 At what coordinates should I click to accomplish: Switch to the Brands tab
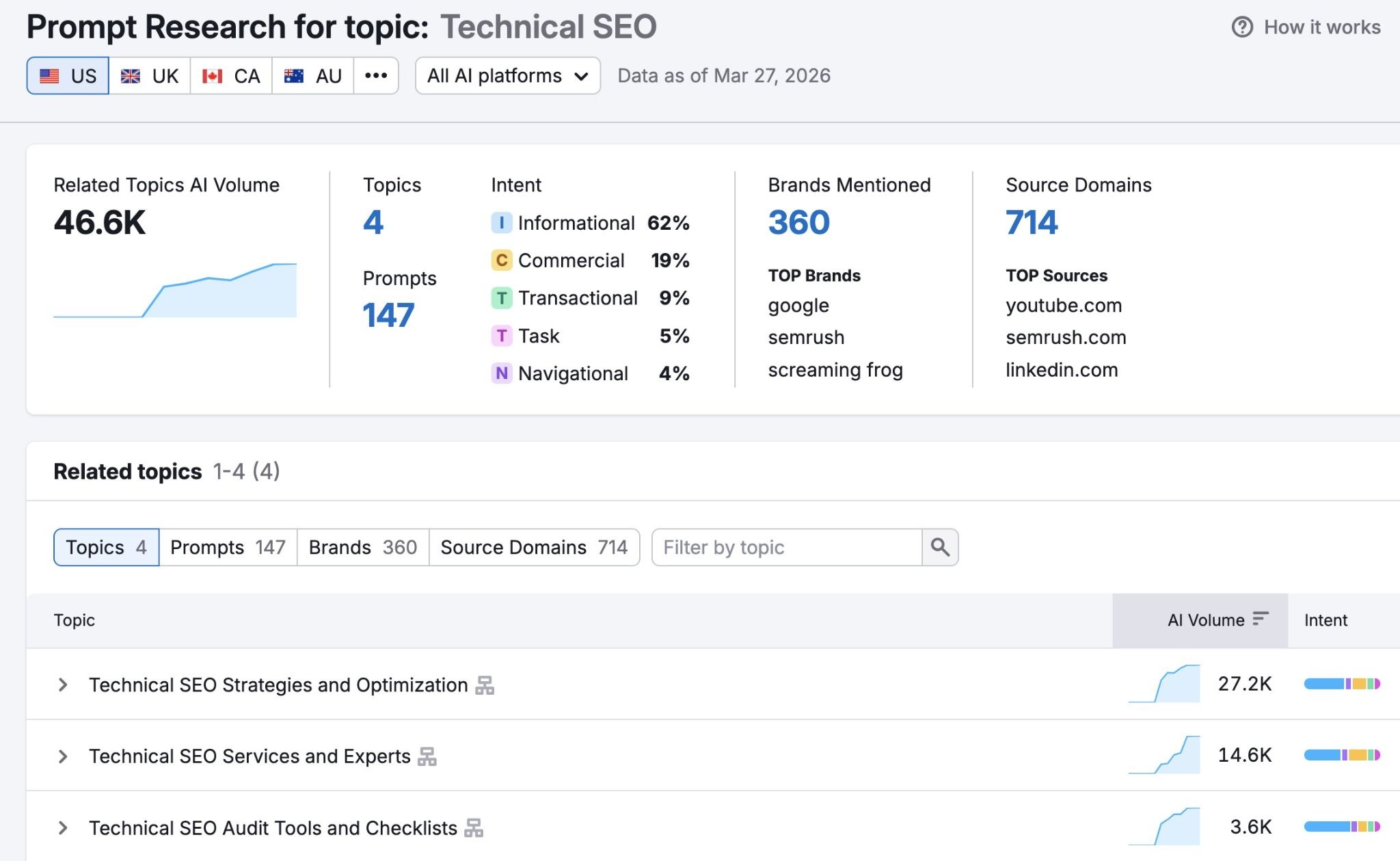click(362, 547)
